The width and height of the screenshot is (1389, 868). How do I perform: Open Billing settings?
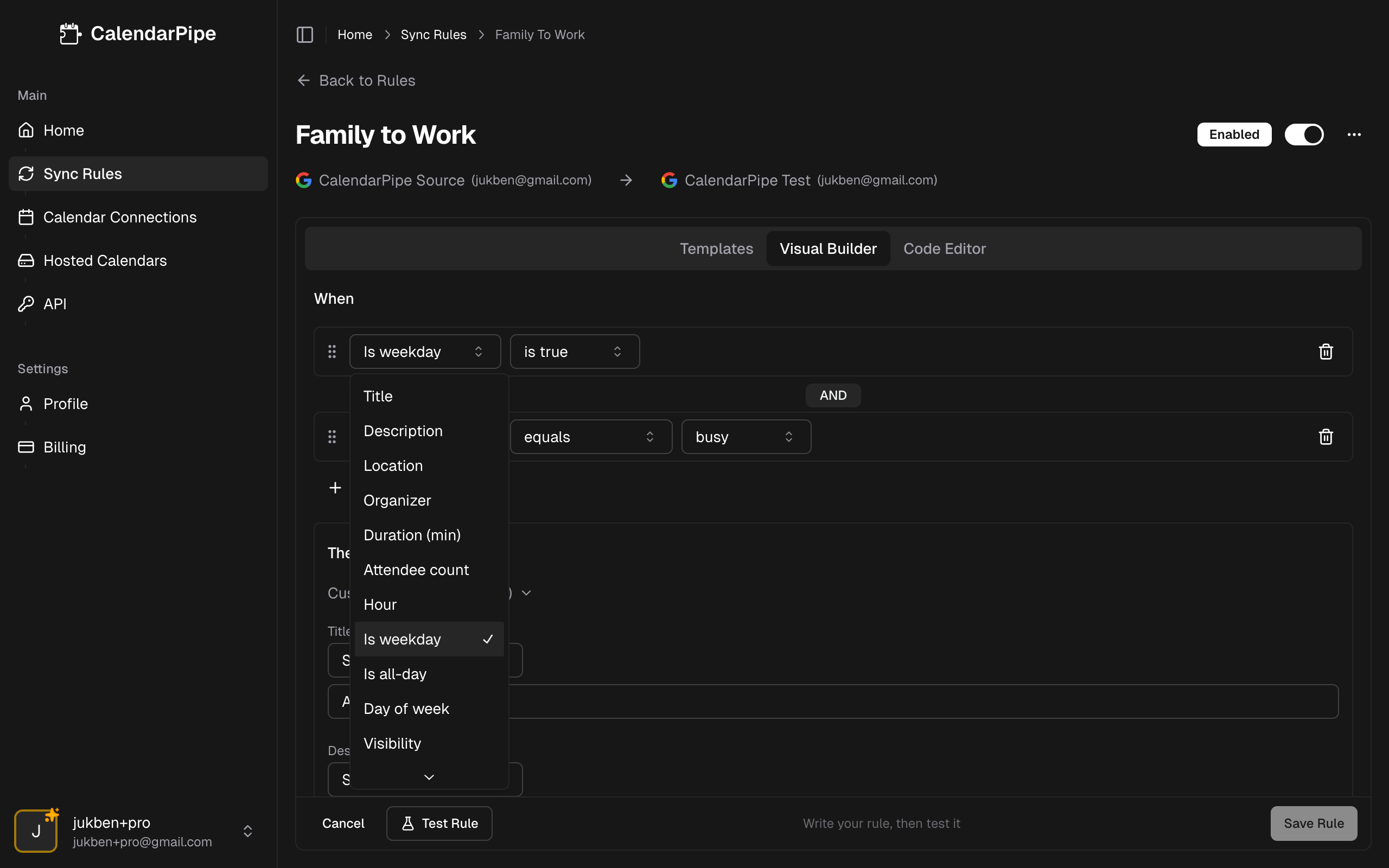(x=138, y=446)
